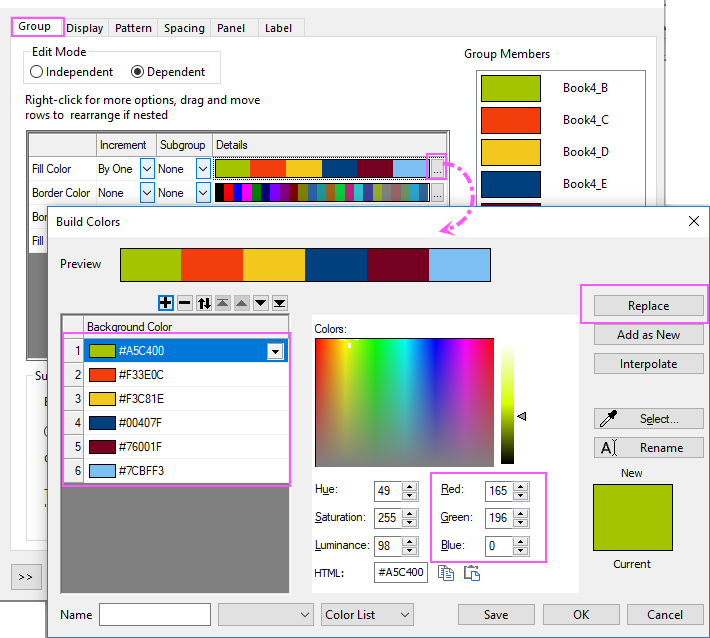Image resolution: width=710 pixels, height=638 pixels.
Task: Click the New/Current color preview swatch
Action: click(x=633, y=518)
